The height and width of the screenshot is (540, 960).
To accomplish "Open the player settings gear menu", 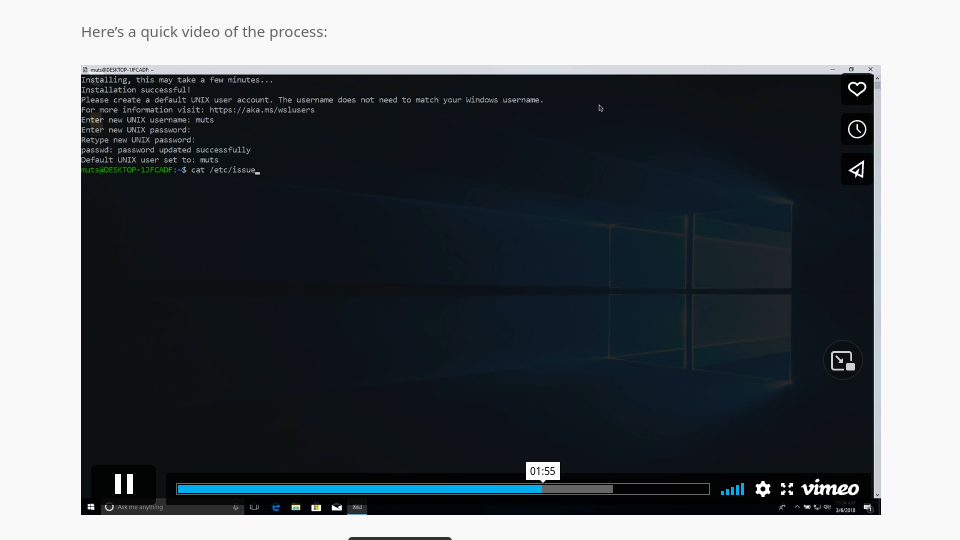I will tap(763, 489).
